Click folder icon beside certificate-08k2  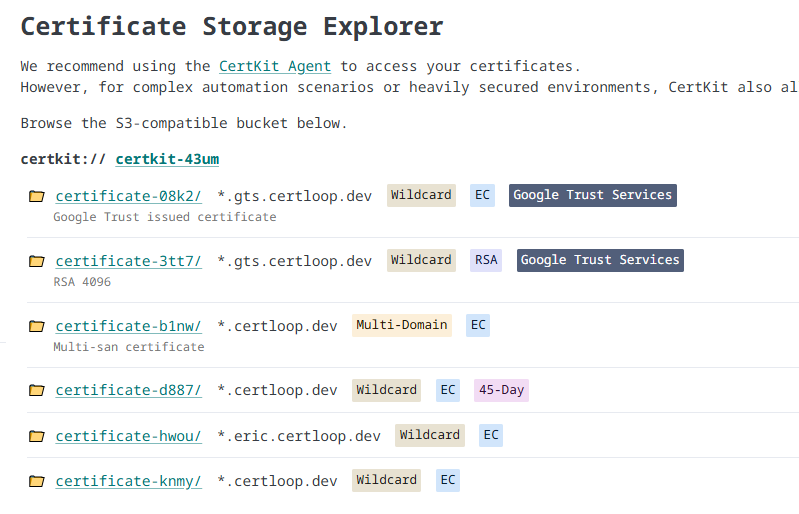[x=36, y=196]
